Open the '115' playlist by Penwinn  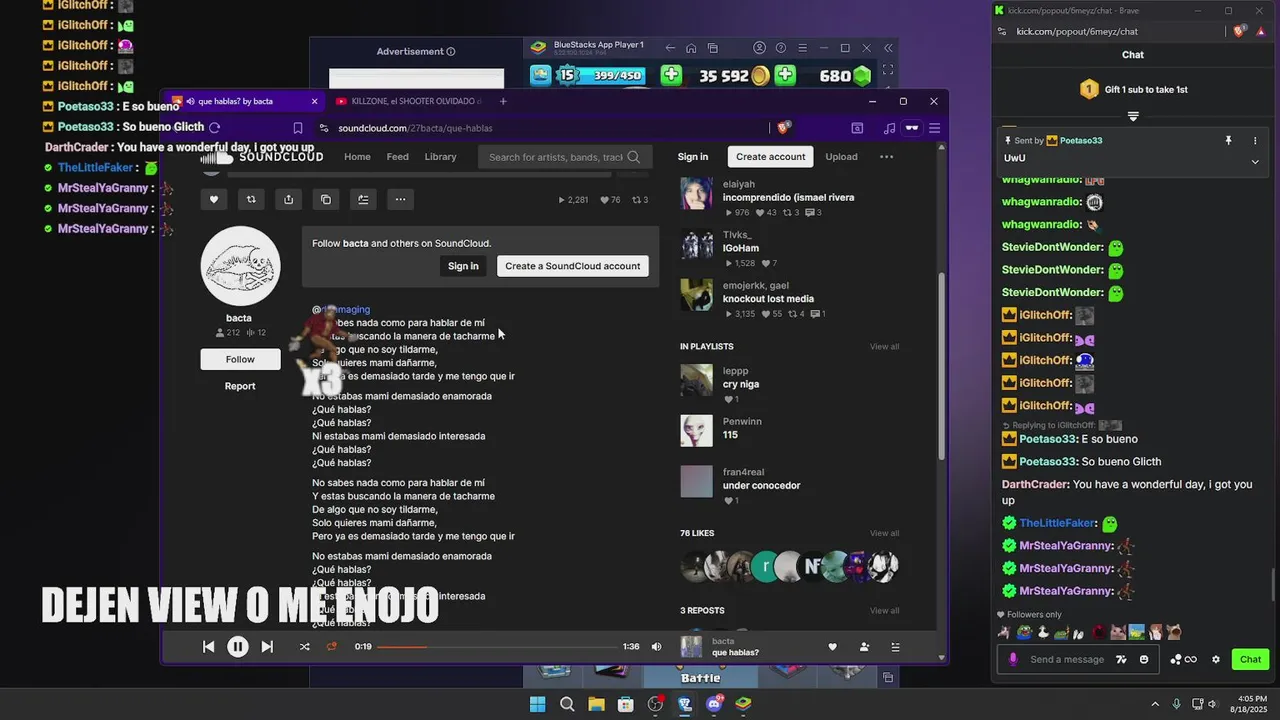730,435
